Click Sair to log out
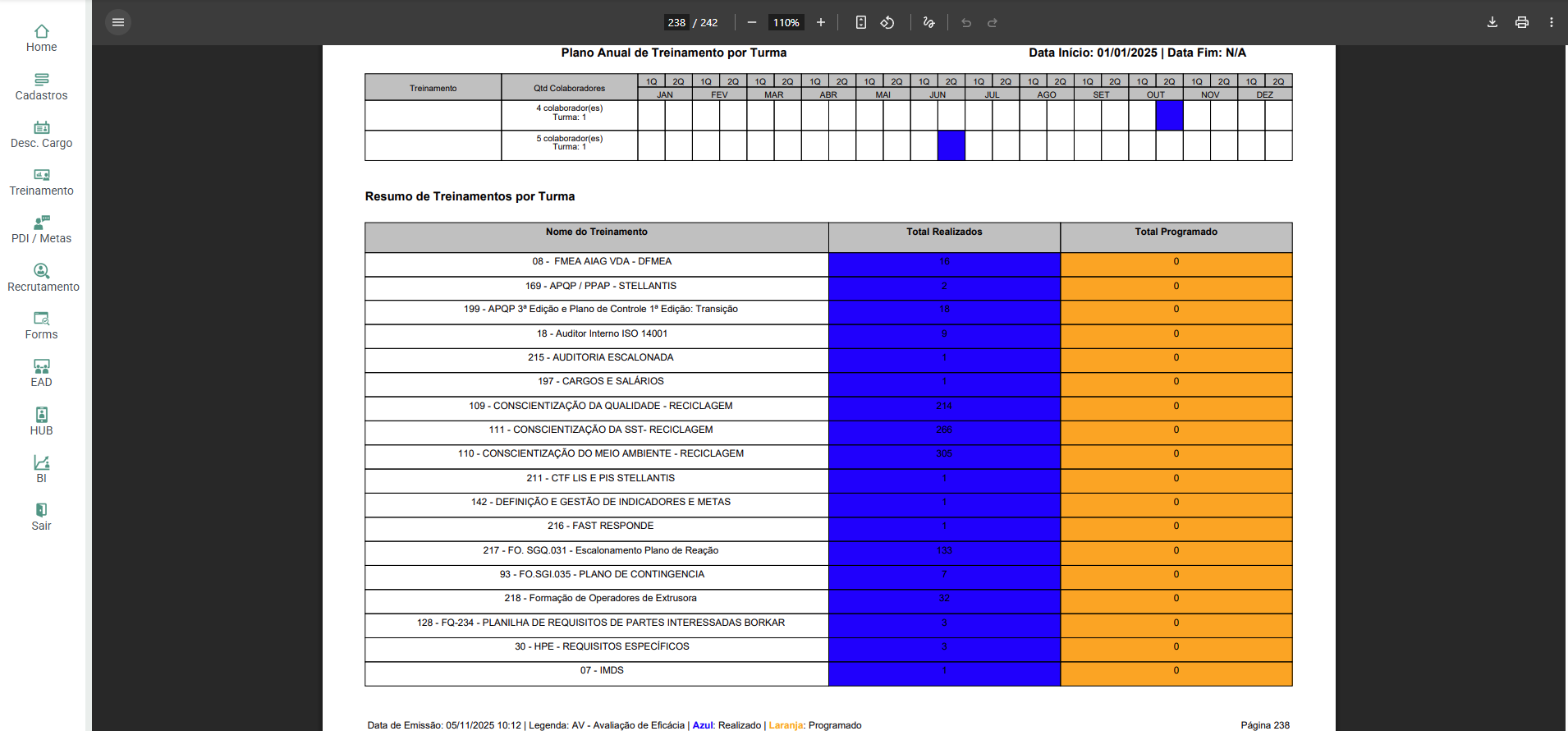This screenshot has width=1568, height=731. coord(41,517)
